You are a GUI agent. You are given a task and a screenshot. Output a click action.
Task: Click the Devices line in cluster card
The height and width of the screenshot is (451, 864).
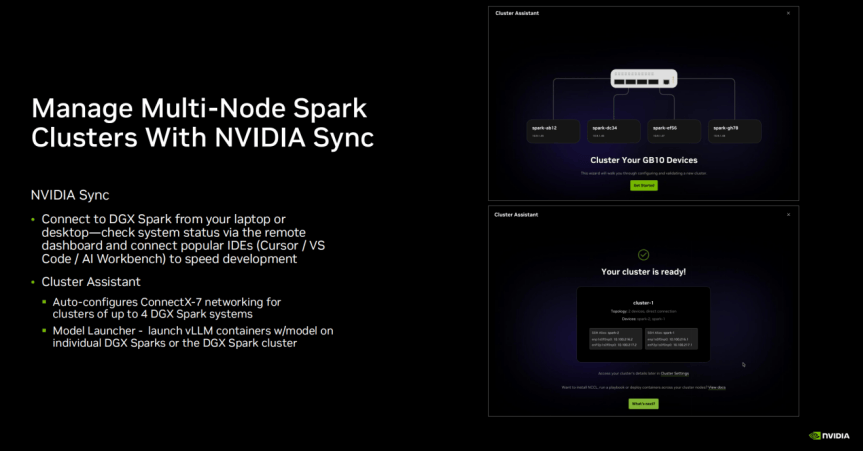(x=644, y=319)
